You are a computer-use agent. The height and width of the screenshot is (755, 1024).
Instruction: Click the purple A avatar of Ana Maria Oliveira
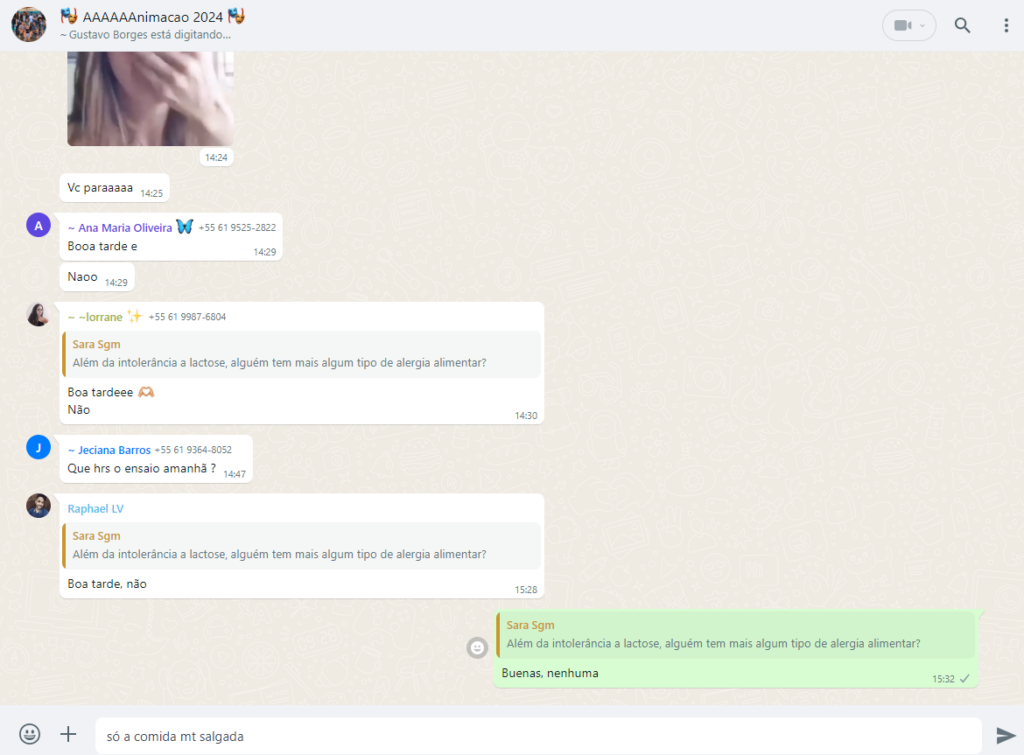click(x=39, y=225)
